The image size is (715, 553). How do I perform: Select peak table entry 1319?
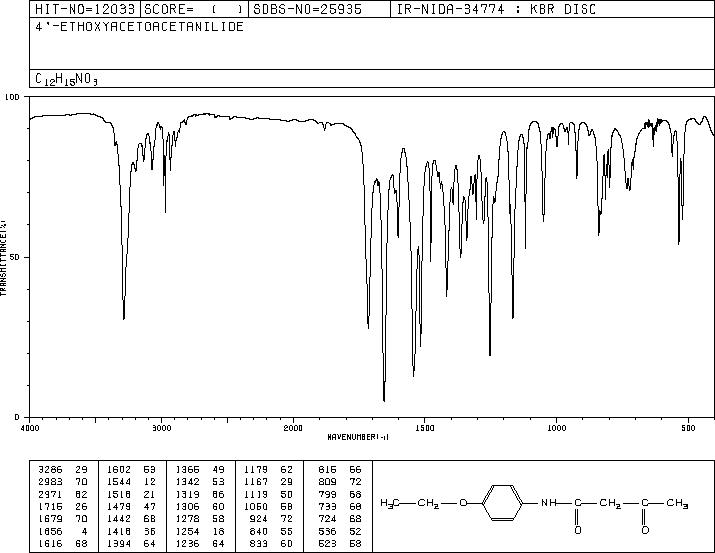point(188,494)
